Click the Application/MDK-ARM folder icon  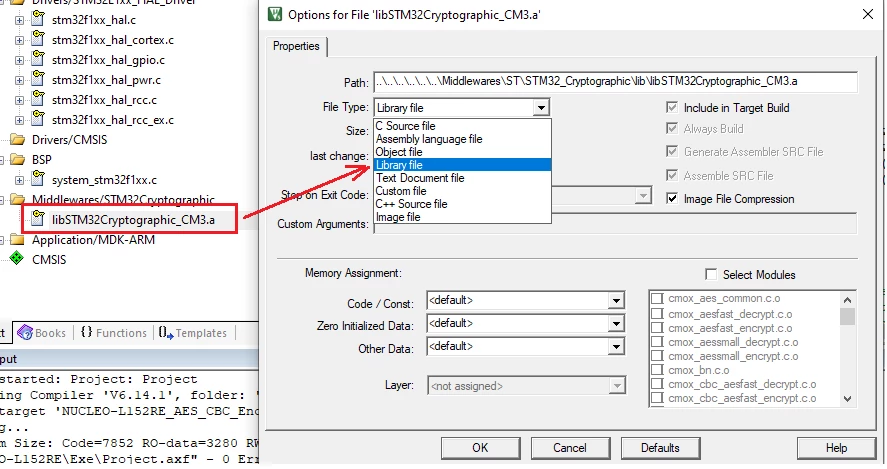pos(18,239)
